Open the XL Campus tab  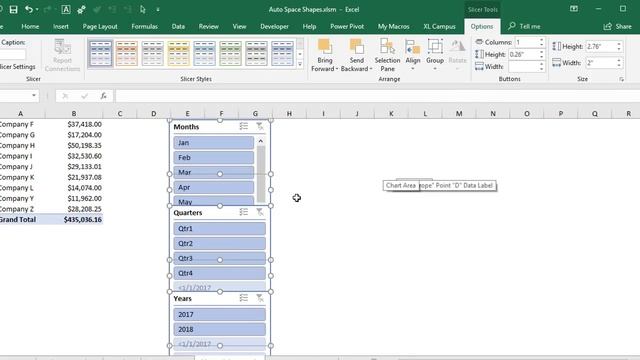(x=439, y=27)
